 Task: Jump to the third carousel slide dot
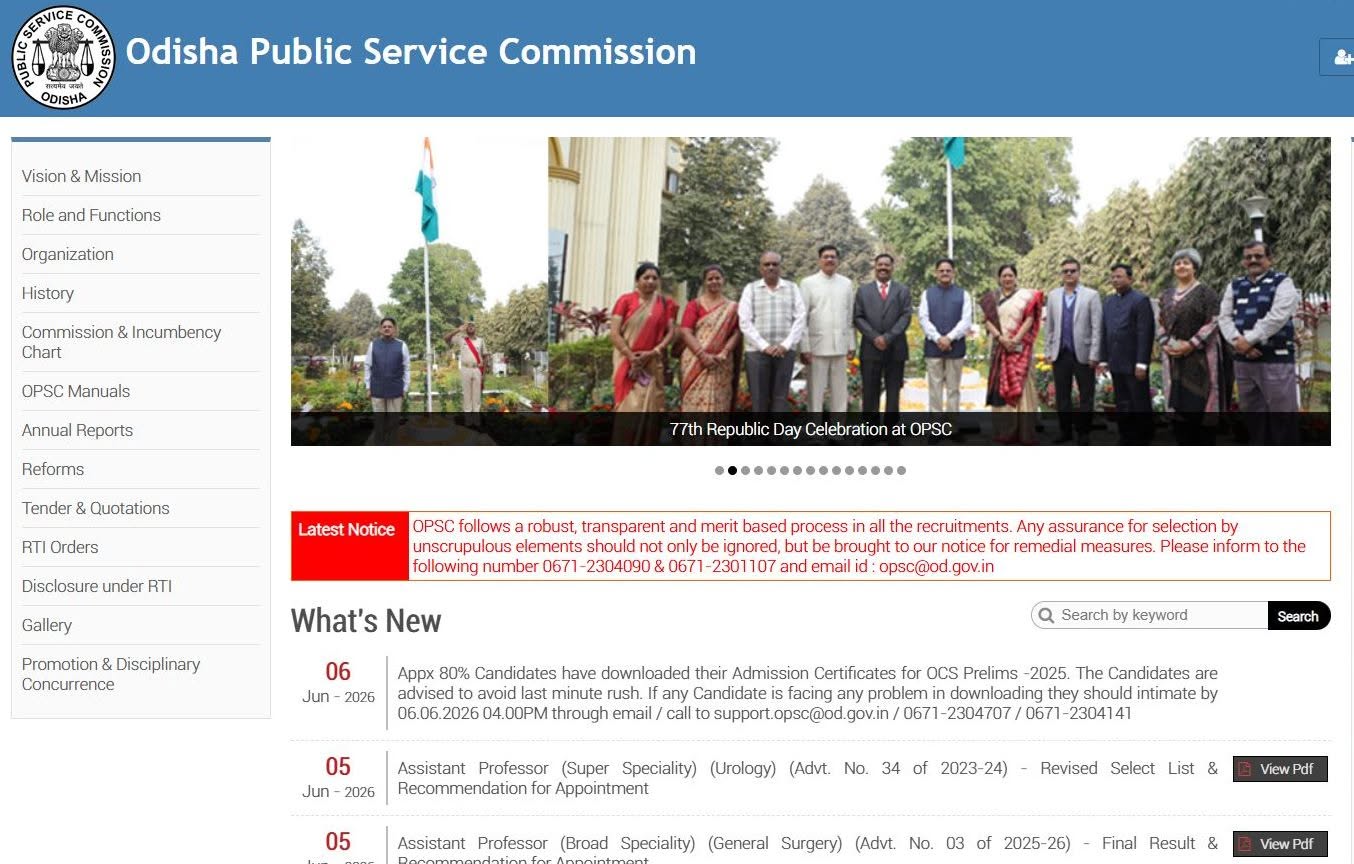click(x=745, y=470)
